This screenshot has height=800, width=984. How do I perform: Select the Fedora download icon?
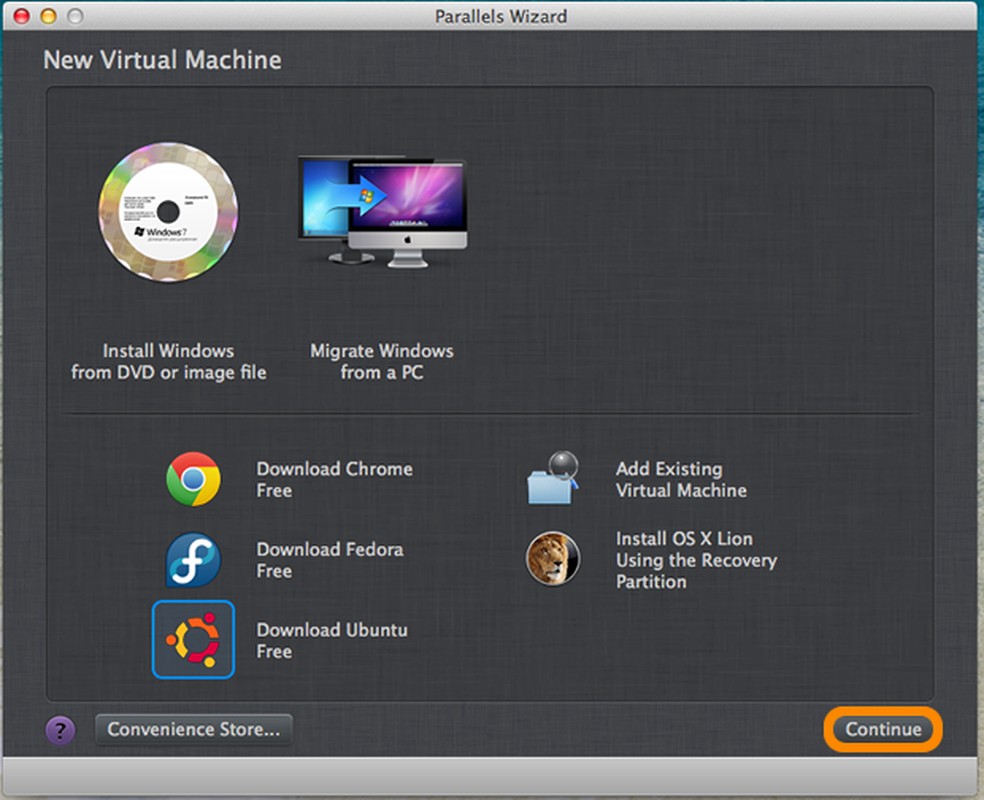[193, 560]
